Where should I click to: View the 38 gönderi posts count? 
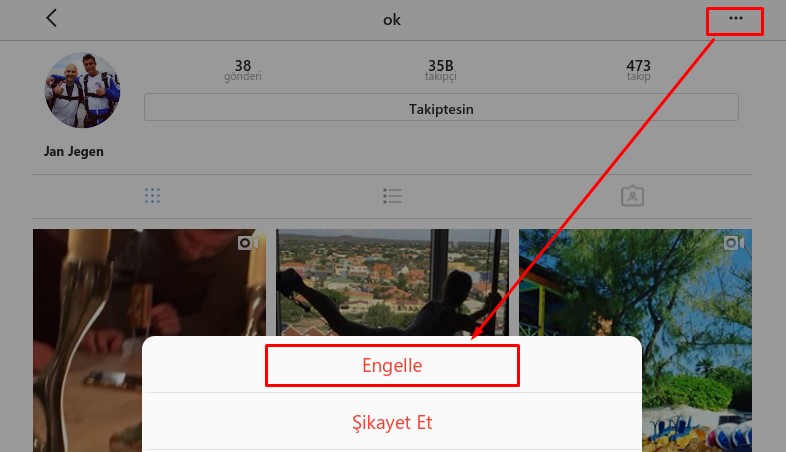point(243,70)
